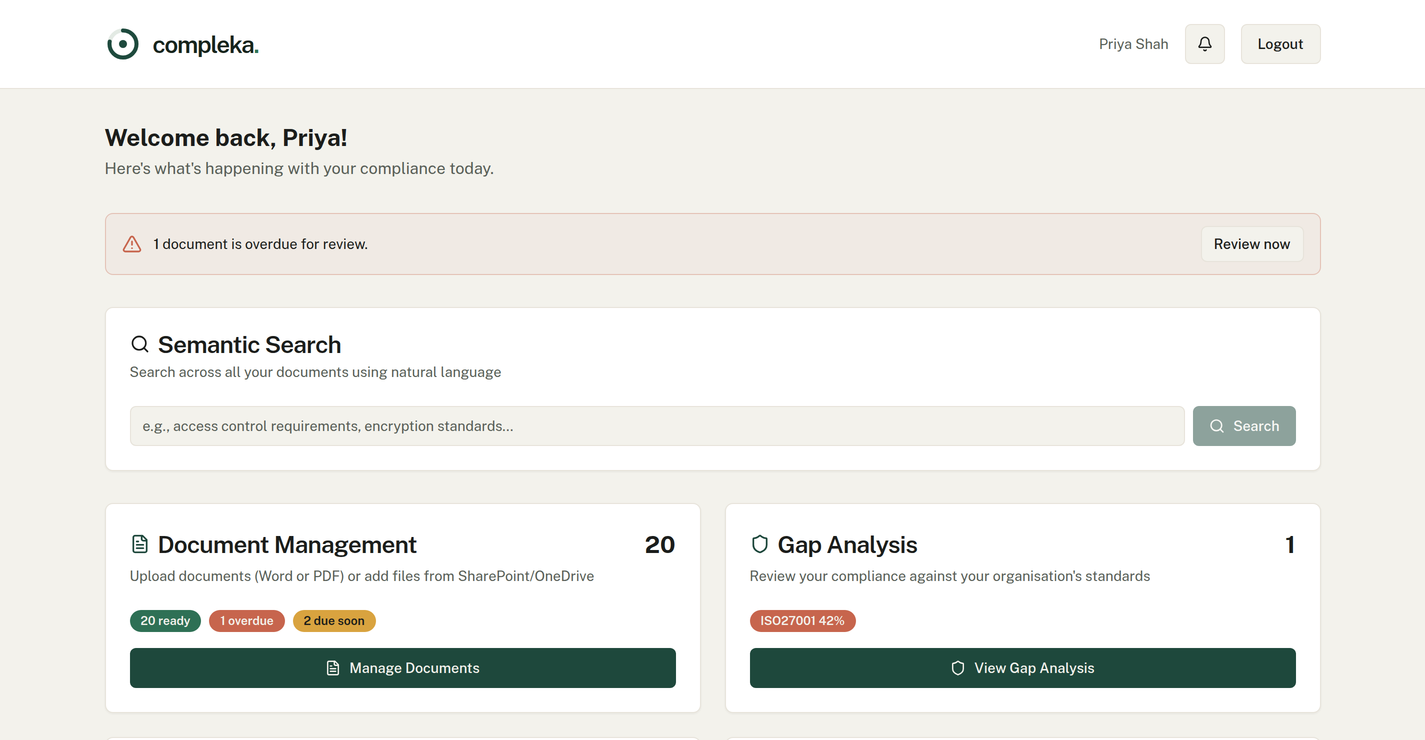Click the Semantic Search heading
The width and height of the screenshot is (1425, 740).
249,345
